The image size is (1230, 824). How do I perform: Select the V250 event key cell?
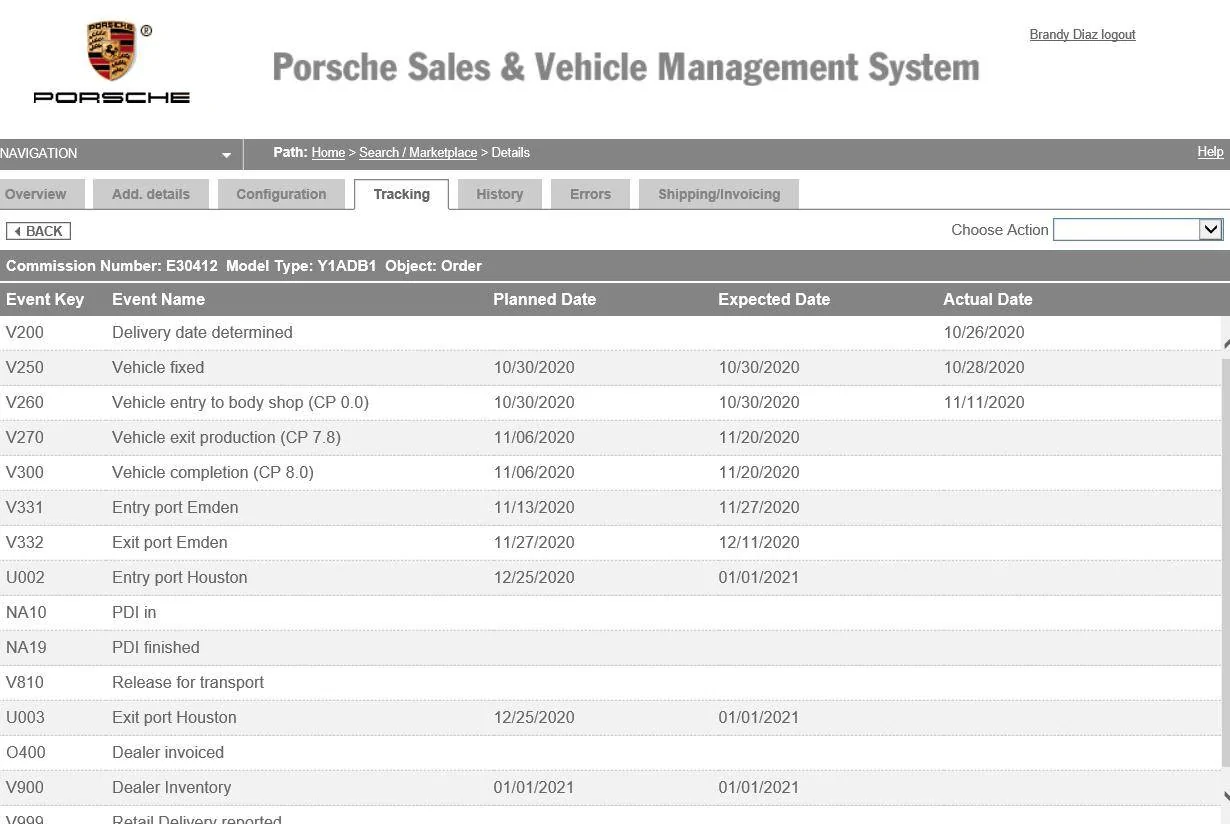pos(25,367)
